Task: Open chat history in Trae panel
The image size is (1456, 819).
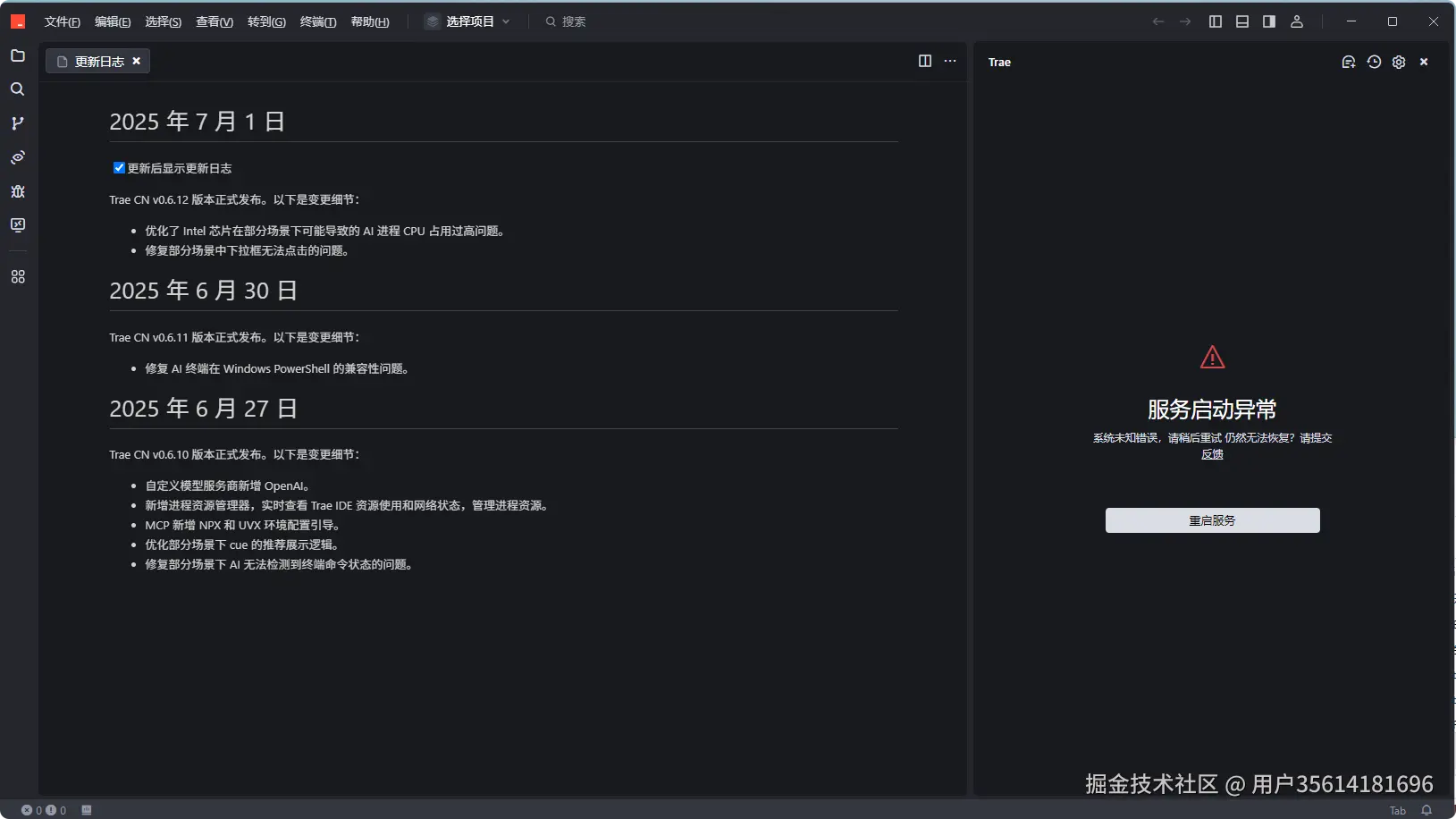Action: pos(1373,62)
